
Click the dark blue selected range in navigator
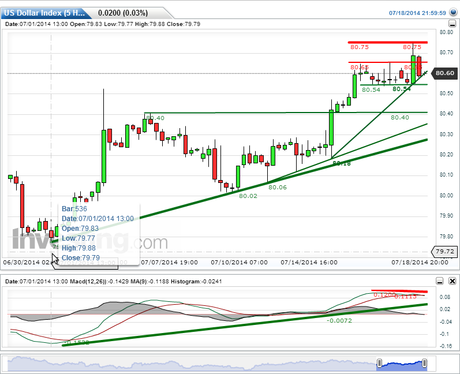click(402, 365)
